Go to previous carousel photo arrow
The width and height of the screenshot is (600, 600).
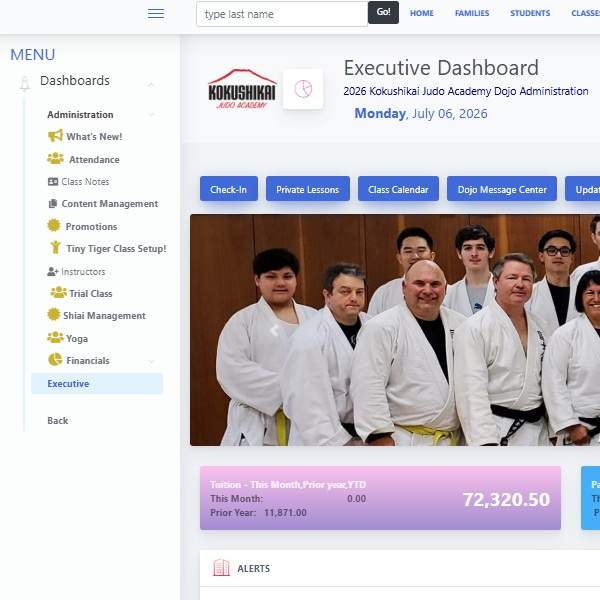(274, 330)
